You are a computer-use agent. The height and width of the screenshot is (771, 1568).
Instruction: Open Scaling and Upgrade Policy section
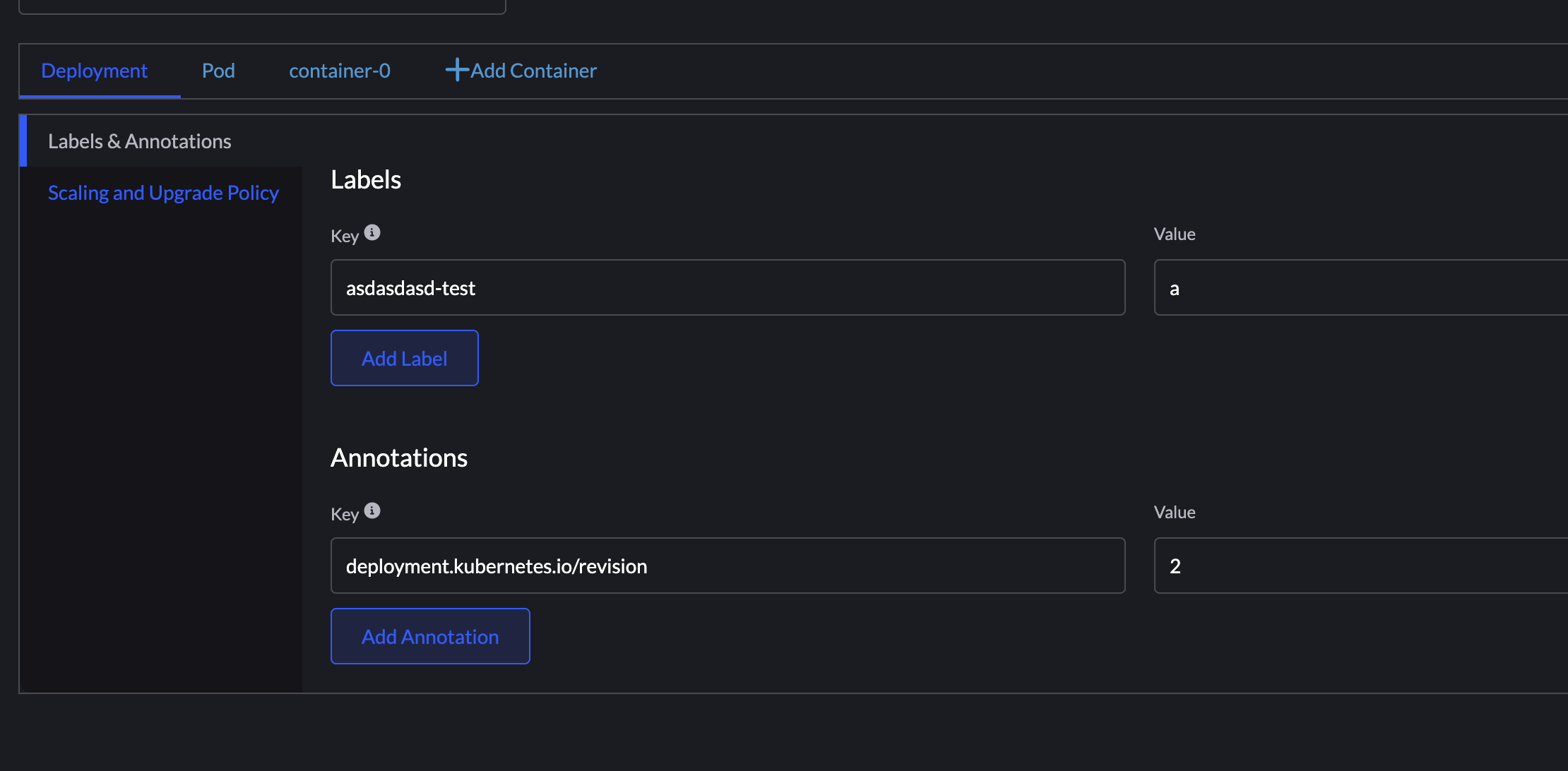(x=163, y=193)
